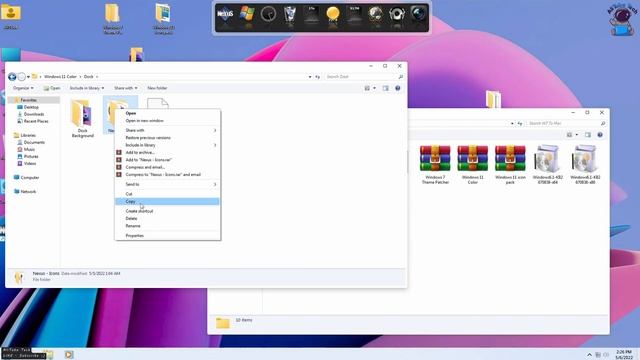Choose Rename from the context menu

pyautogui.click(x=168, y=226)
